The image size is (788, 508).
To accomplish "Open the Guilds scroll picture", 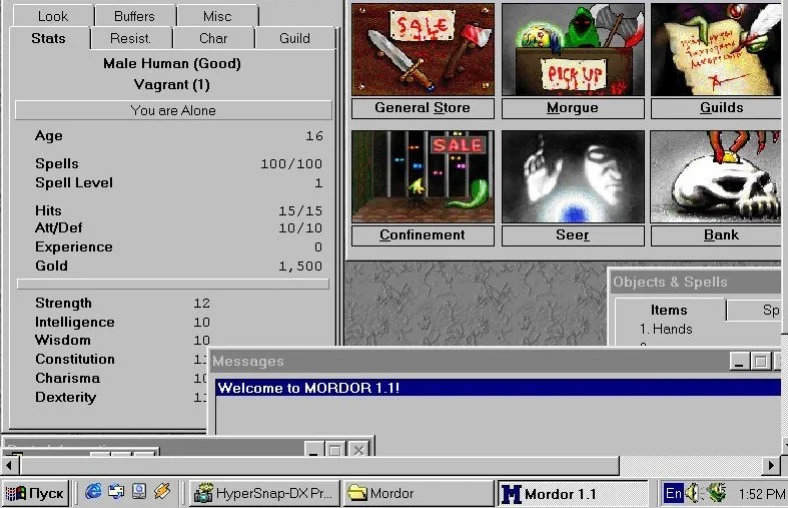I will click(718, 49).
